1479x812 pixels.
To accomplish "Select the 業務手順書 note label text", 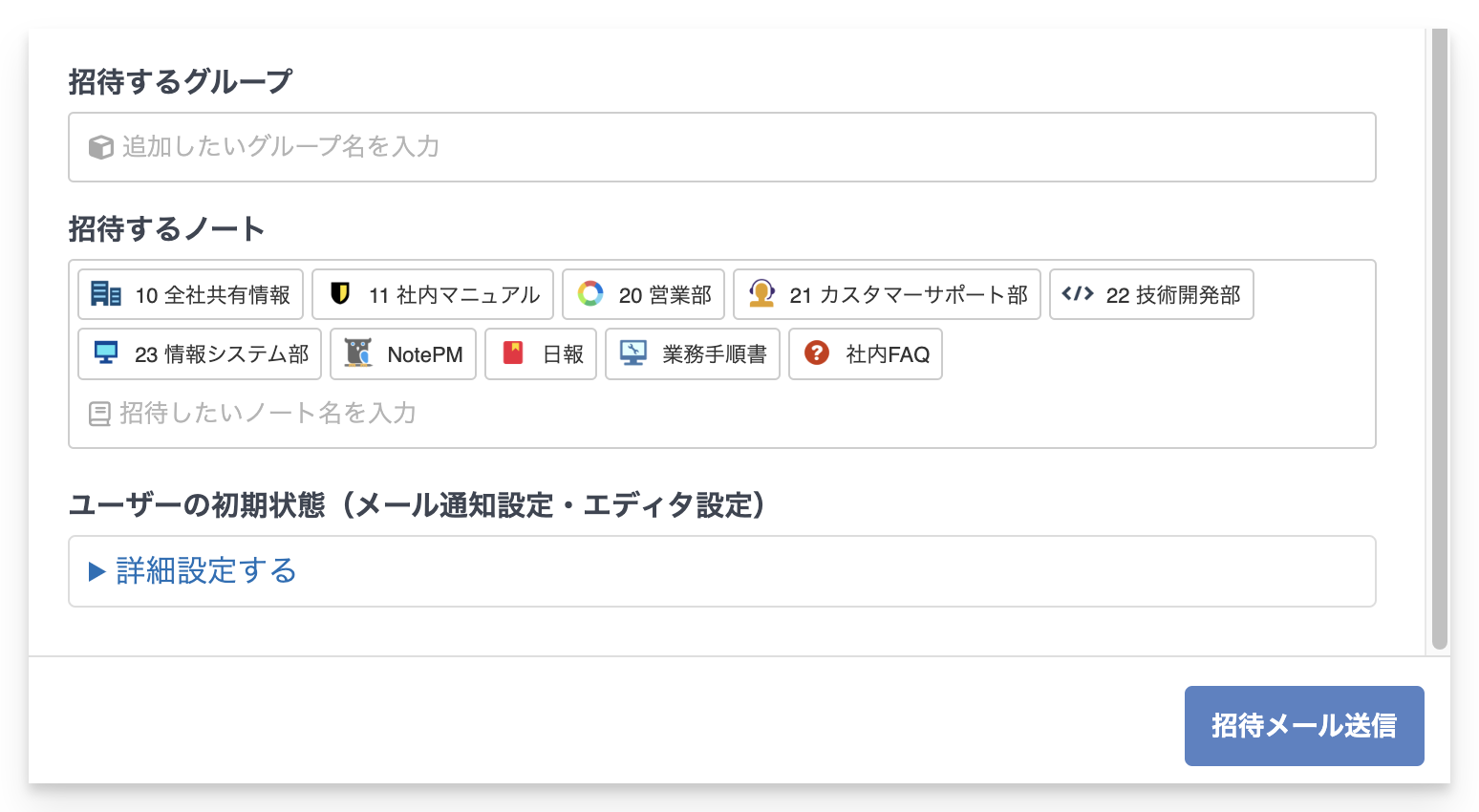I will click(715, 354).
